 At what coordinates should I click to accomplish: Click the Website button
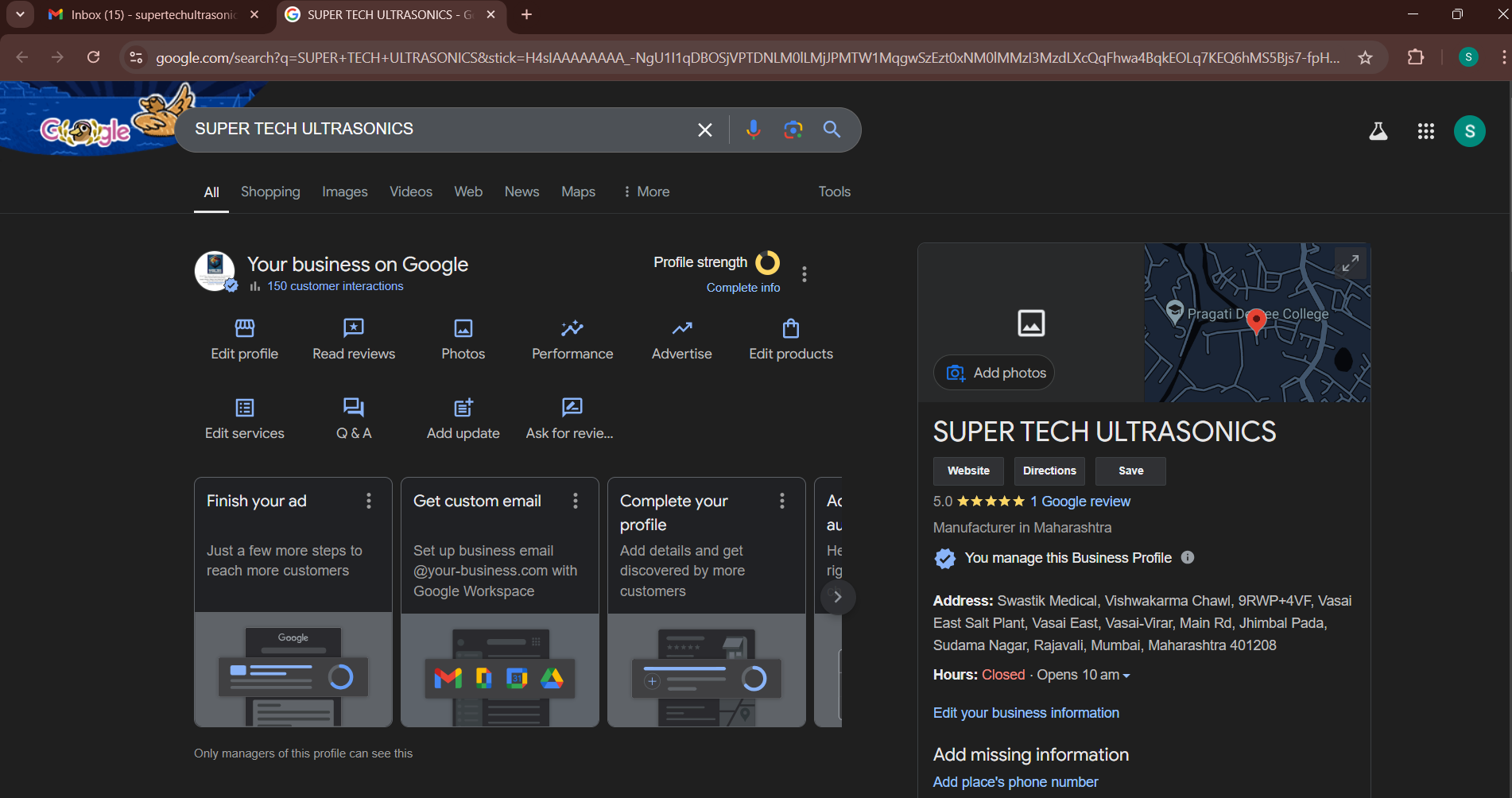(x=968, y=471)
